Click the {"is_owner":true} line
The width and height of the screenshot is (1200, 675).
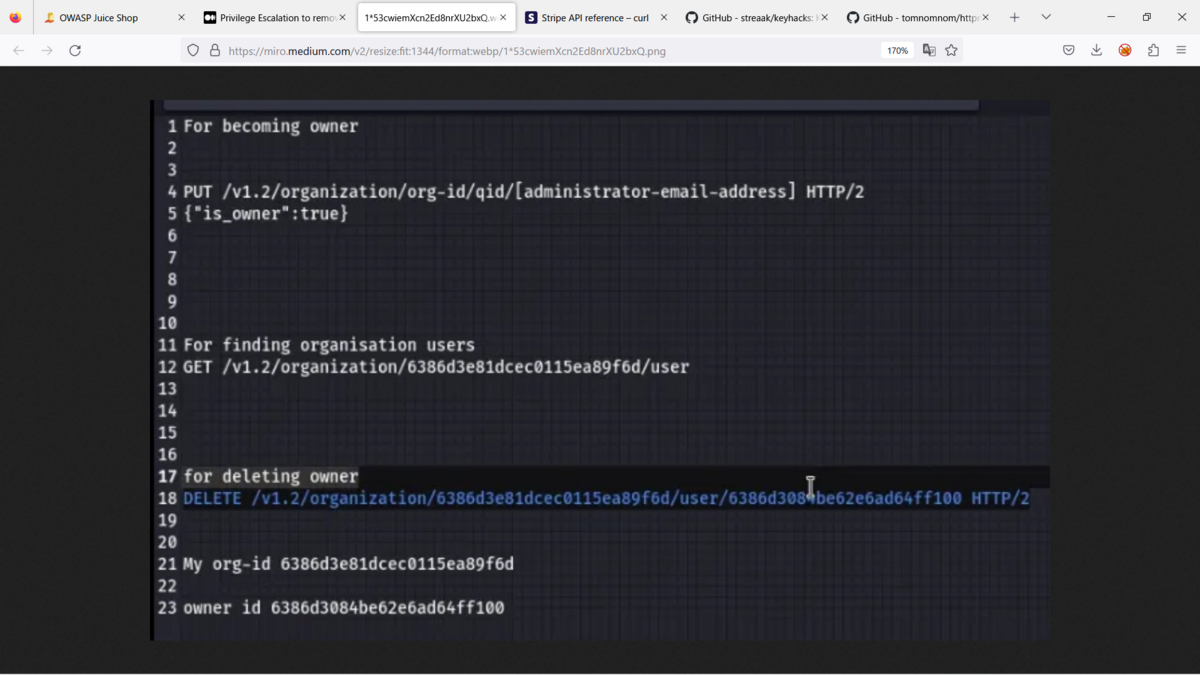[266, 213]
